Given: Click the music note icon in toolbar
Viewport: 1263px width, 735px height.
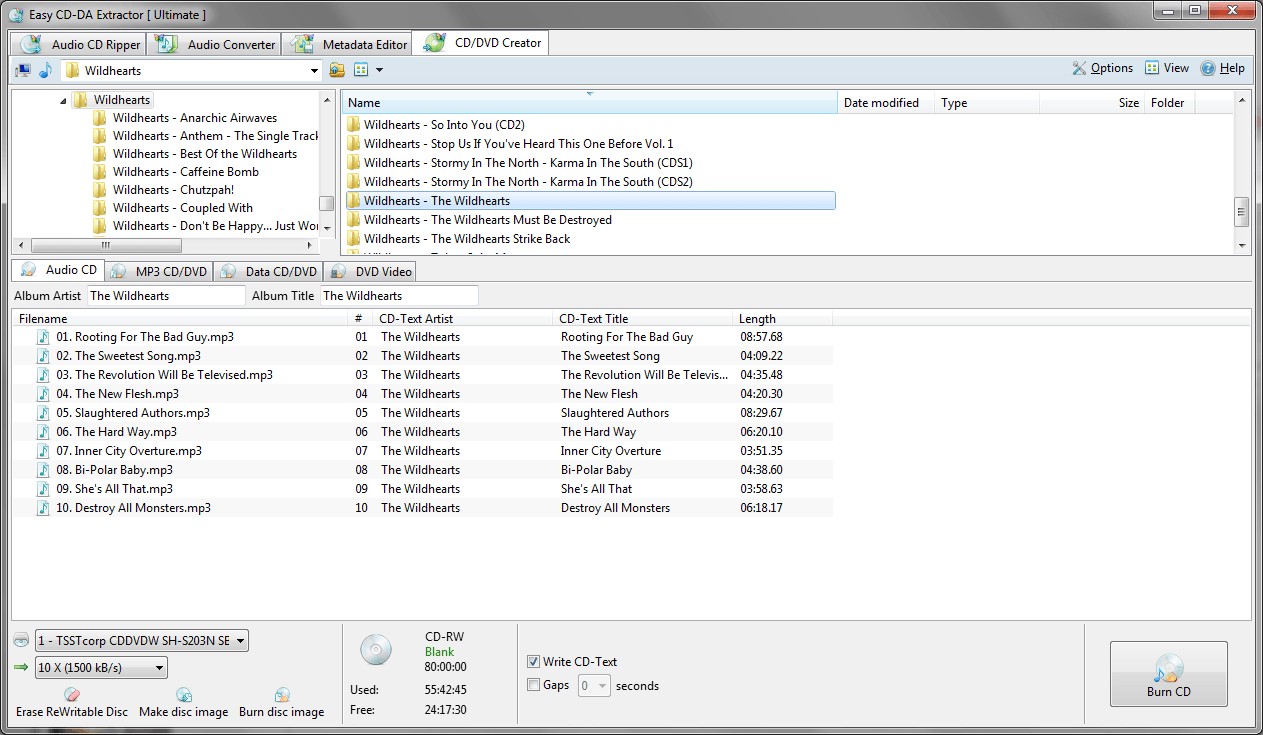Looking at the screenshot, I should [45, 70].
